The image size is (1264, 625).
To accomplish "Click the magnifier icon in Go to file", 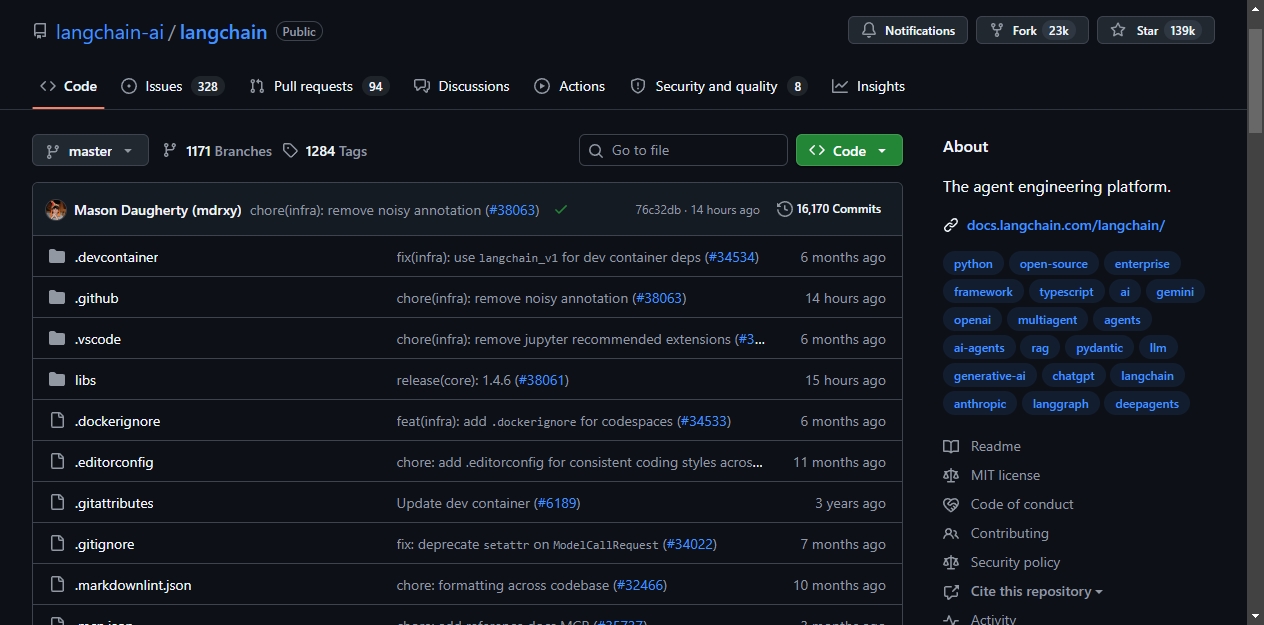I will point(597,150).
